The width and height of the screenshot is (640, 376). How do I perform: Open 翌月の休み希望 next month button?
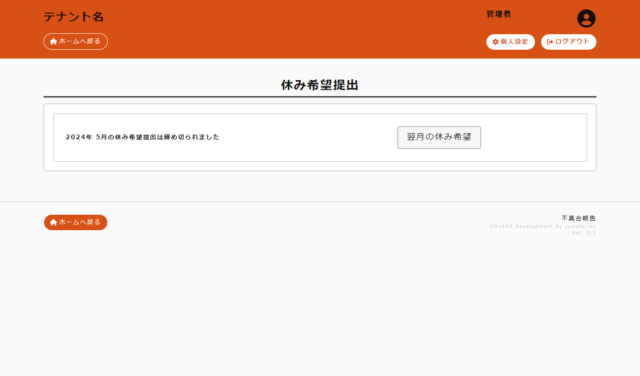coord(439,137)
